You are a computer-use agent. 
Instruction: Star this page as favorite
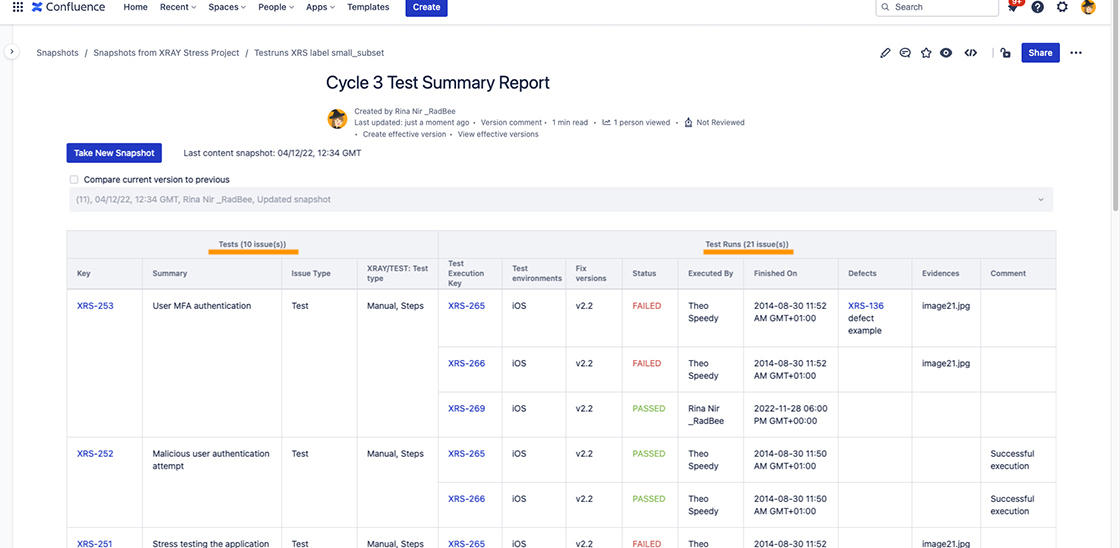(x=926, y=53)
